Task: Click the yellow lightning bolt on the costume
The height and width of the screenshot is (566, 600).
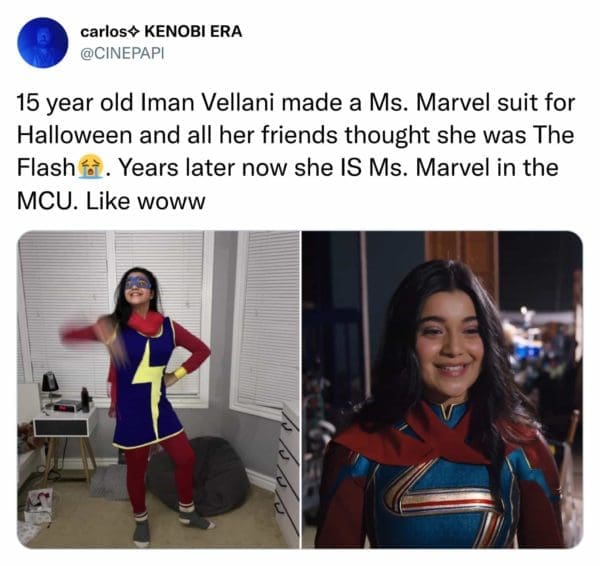Action: pyautogui.click(x=148, y=381)
